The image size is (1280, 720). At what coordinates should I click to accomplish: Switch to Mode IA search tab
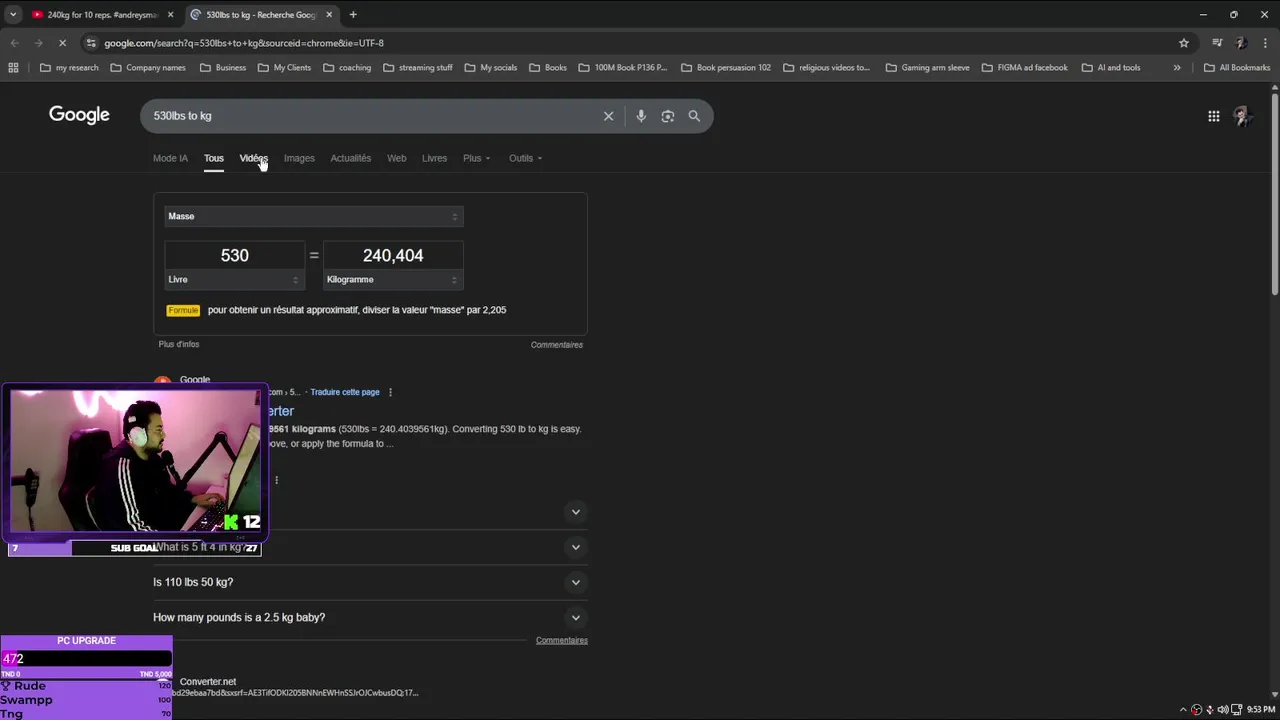(x=170, y=158)
